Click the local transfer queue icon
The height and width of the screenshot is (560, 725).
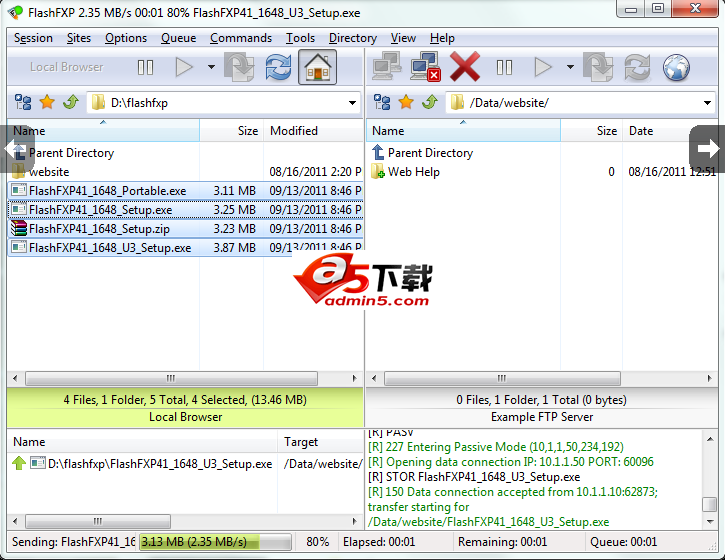click(239, 68)
